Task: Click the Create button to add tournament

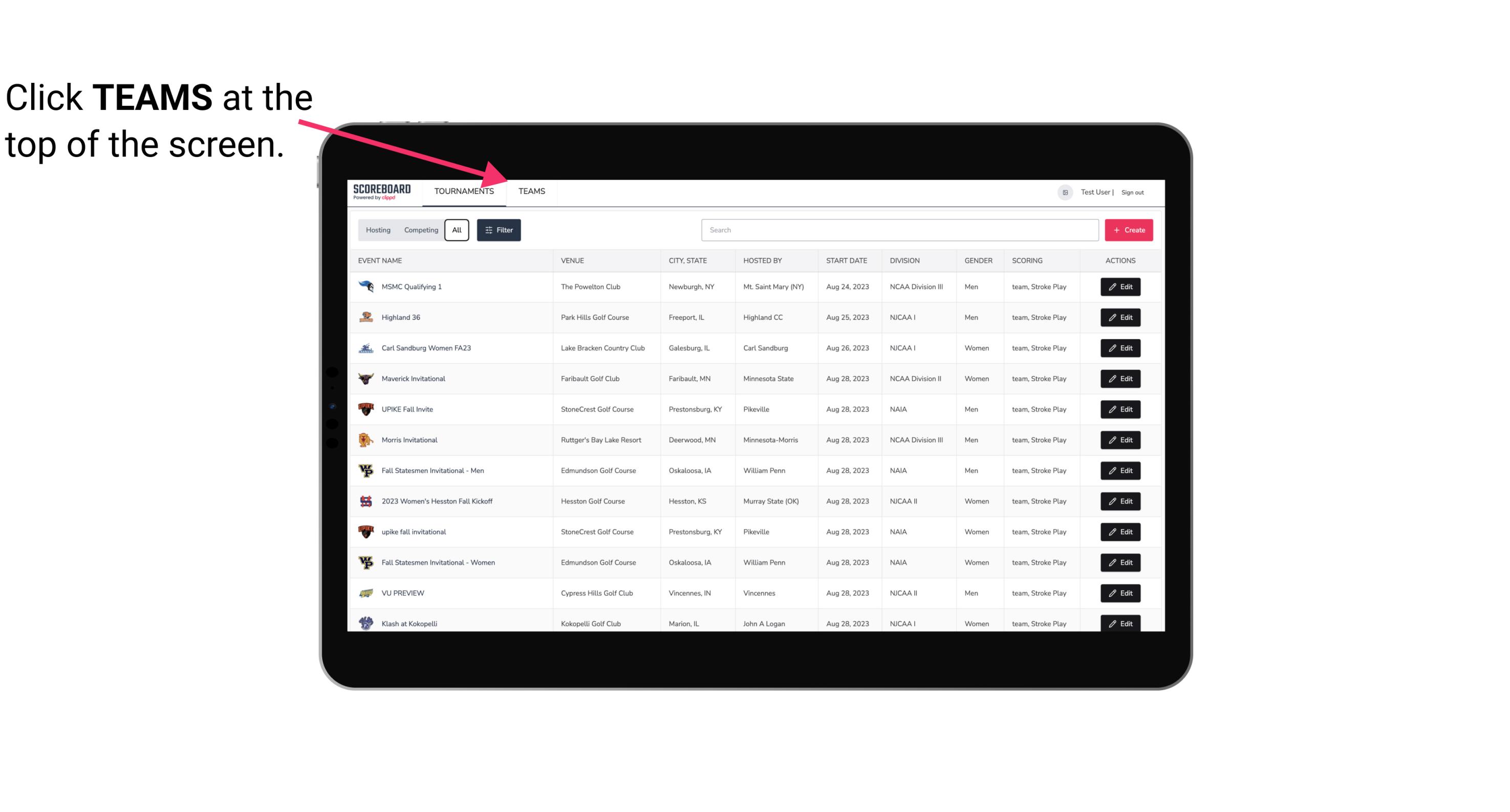Action: (1128, 230)
